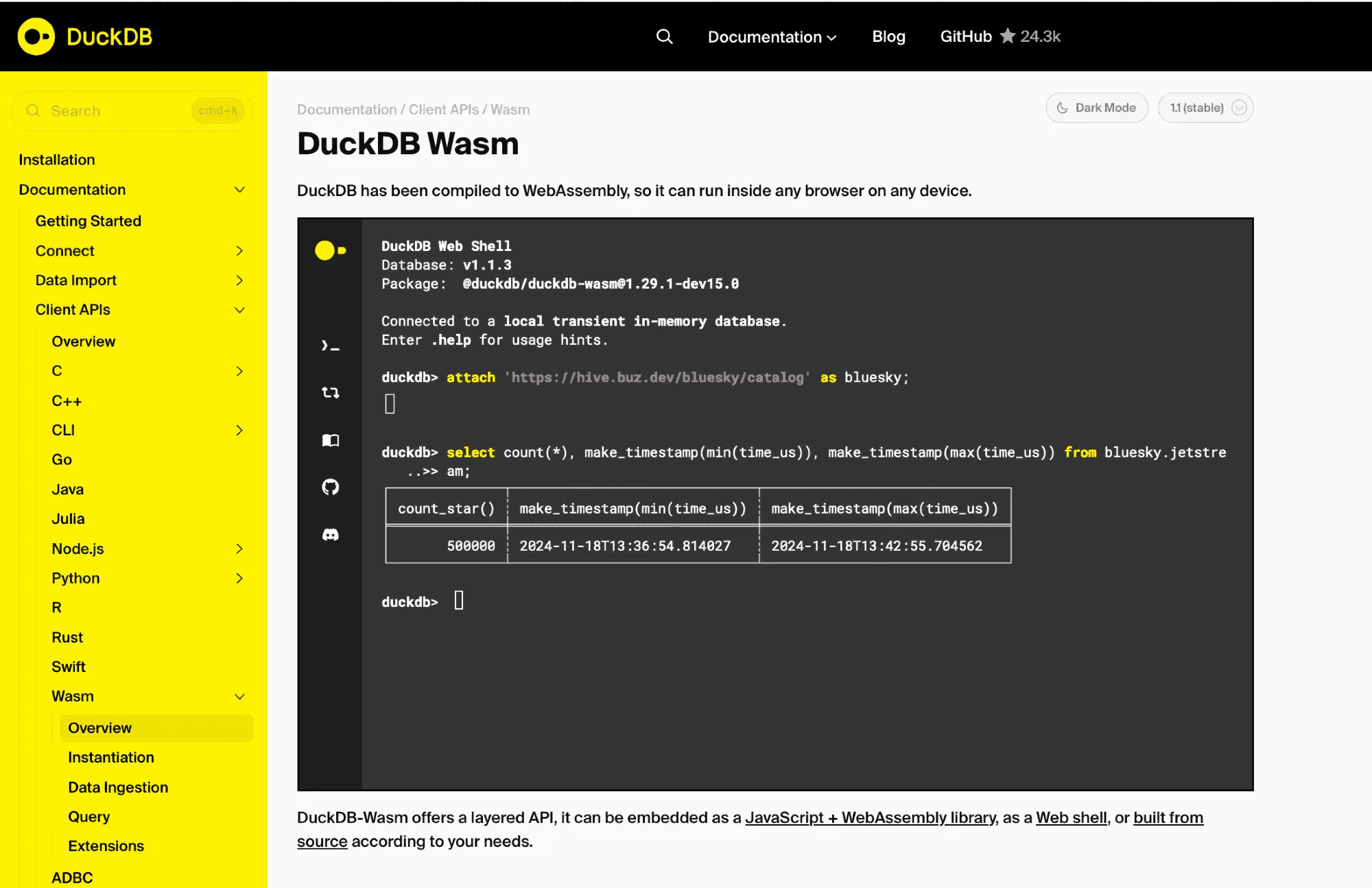The height and width of the screenshot is (888, 1372).
Task: Expand the Data Import section chevron
Action: tap(239, 280)
